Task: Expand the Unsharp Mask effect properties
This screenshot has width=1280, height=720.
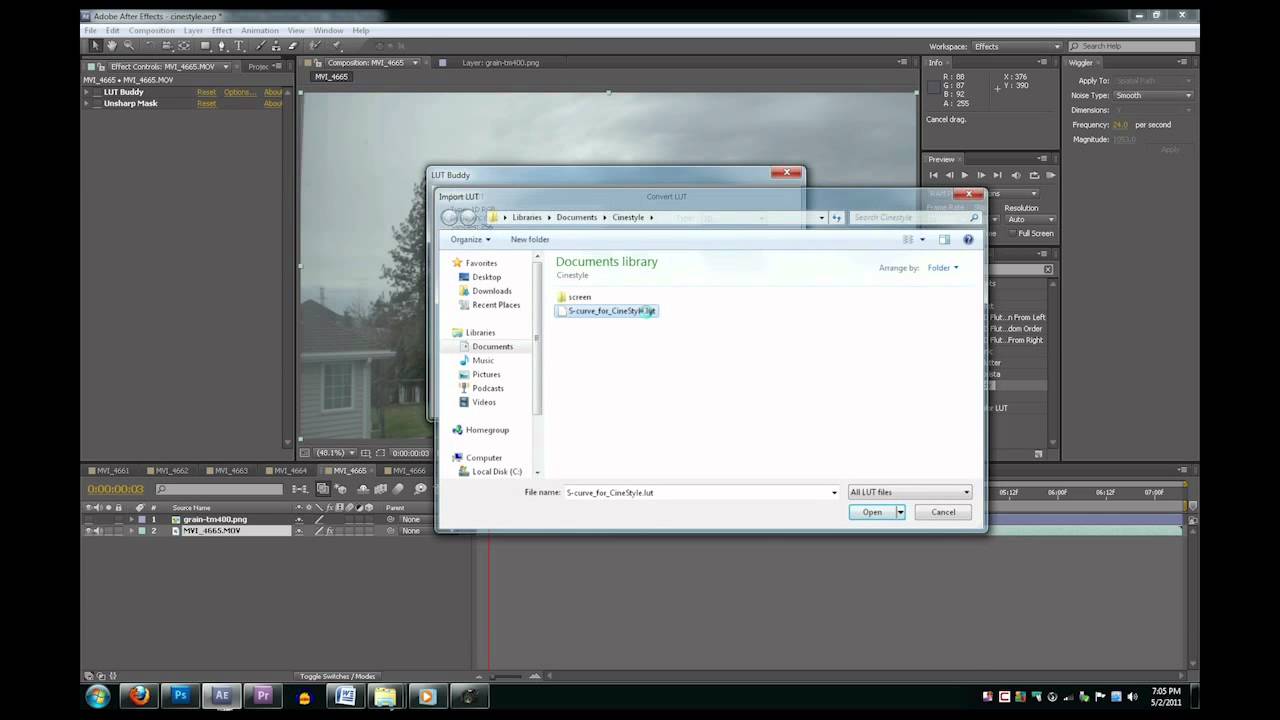Action: tap(87, 104)
